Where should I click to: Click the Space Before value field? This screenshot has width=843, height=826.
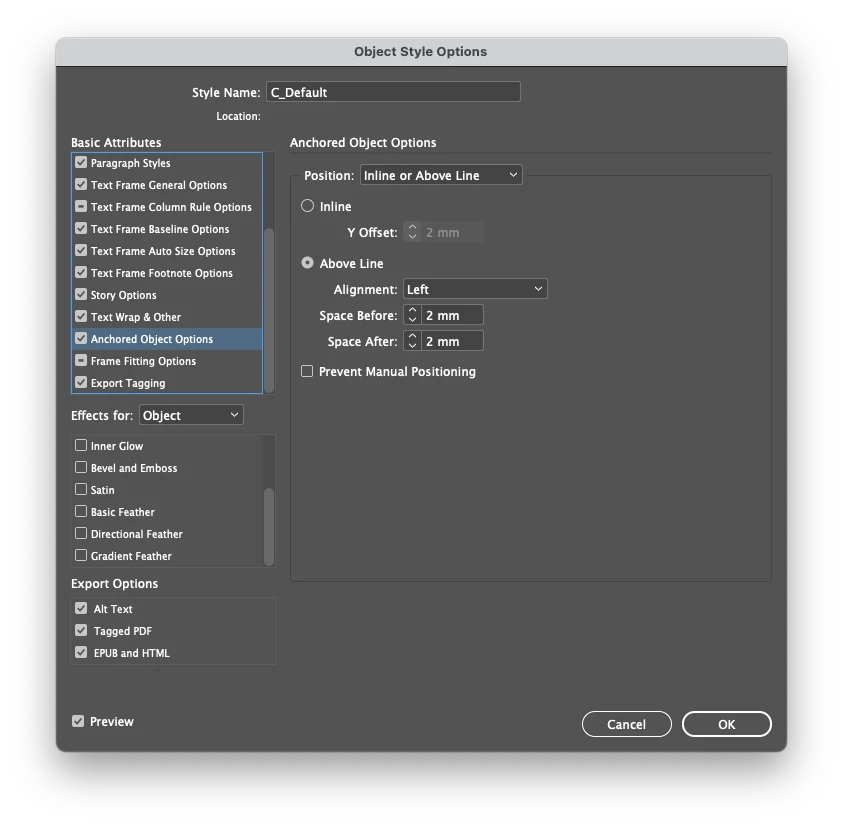click(452, 315)
